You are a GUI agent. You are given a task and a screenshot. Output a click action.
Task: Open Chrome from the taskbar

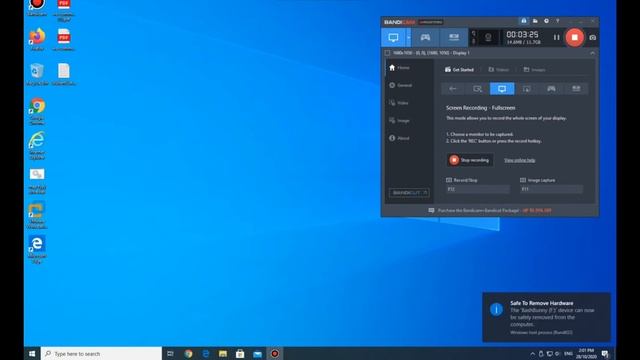pos(188,353)
